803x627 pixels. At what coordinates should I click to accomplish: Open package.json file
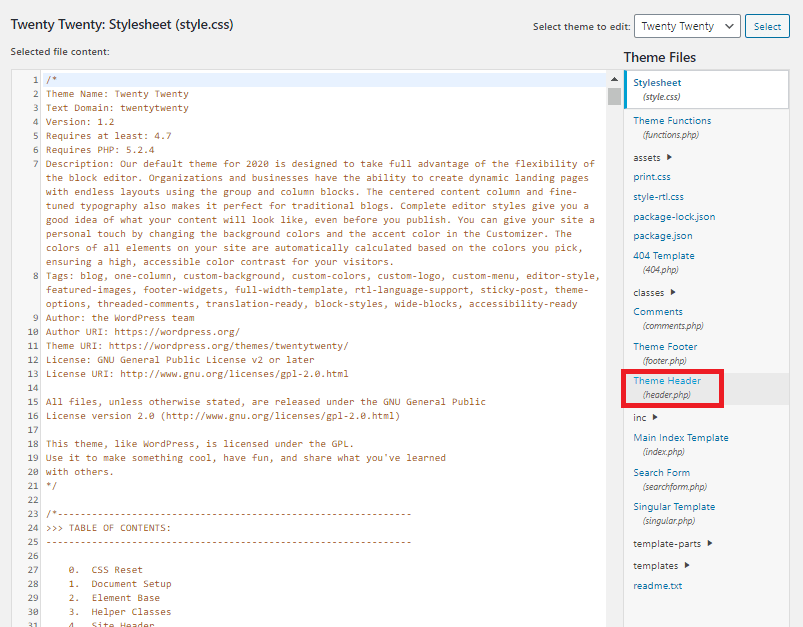[663, 236]
